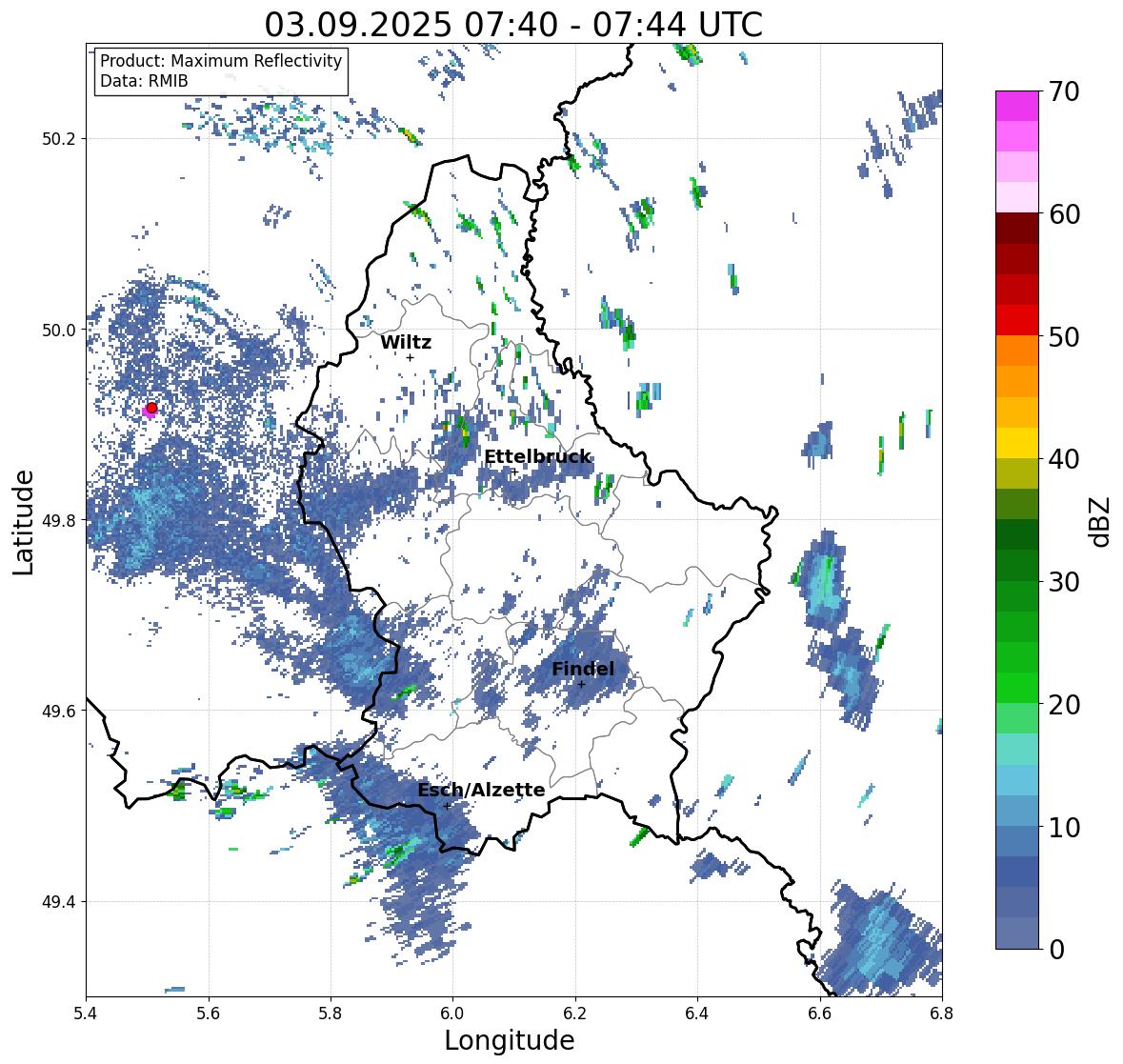Click the longitude tick label 6.0
The image size is (1123, 1064).
tap(452, 1013)
